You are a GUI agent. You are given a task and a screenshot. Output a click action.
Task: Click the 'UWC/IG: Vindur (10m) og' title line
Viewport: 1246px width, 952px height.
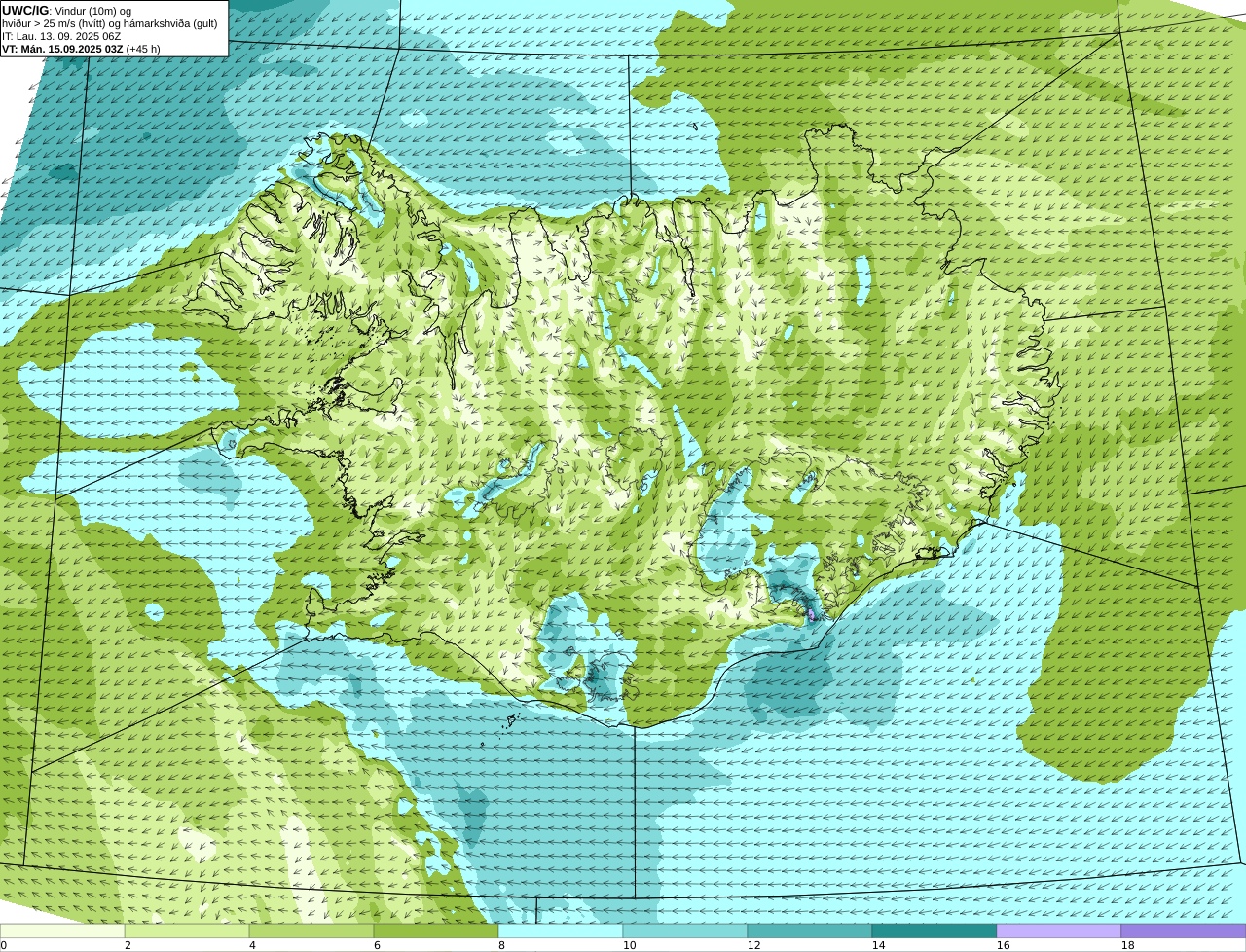[x=66, y=11]
